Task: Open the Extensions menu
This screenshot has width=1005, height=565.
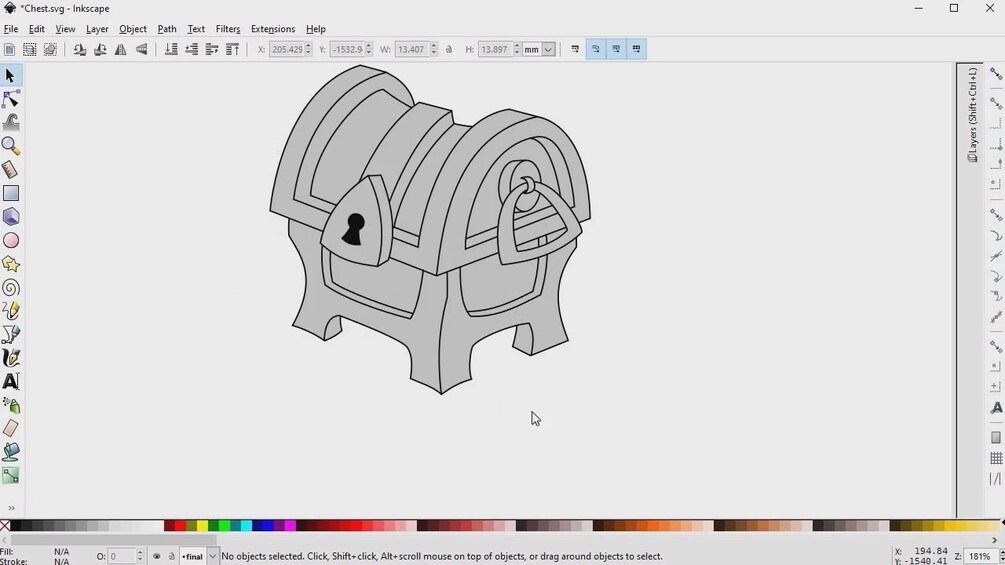Action: [273, 29]
